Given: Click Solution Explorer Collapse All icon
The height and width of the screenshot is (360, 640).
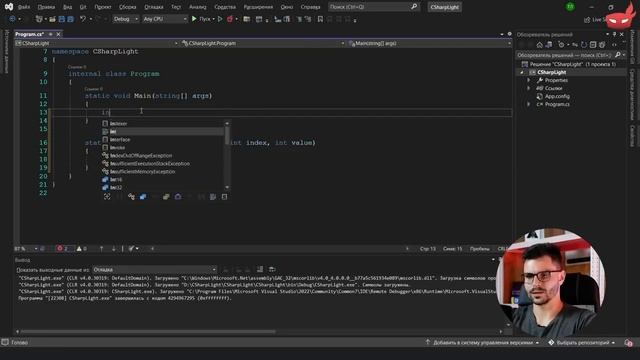Looking at the screenshot, I should coord(593,45).
